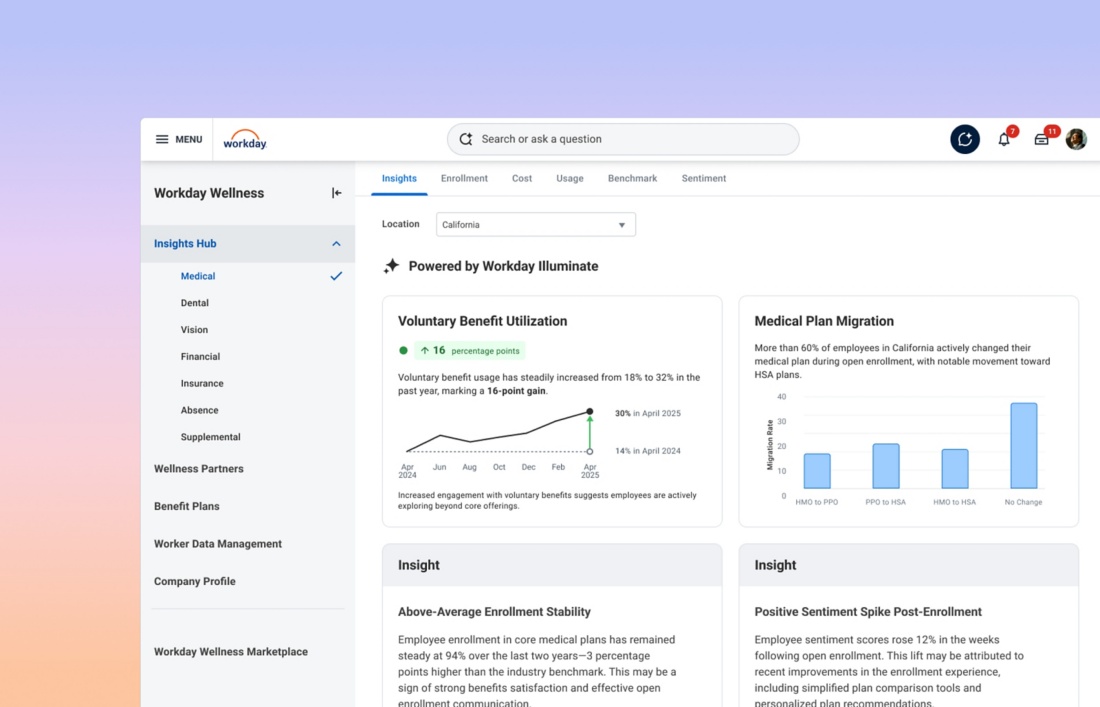Open the Sentiment tab
Screen dimensions: 1100x707
pos(704,178)
